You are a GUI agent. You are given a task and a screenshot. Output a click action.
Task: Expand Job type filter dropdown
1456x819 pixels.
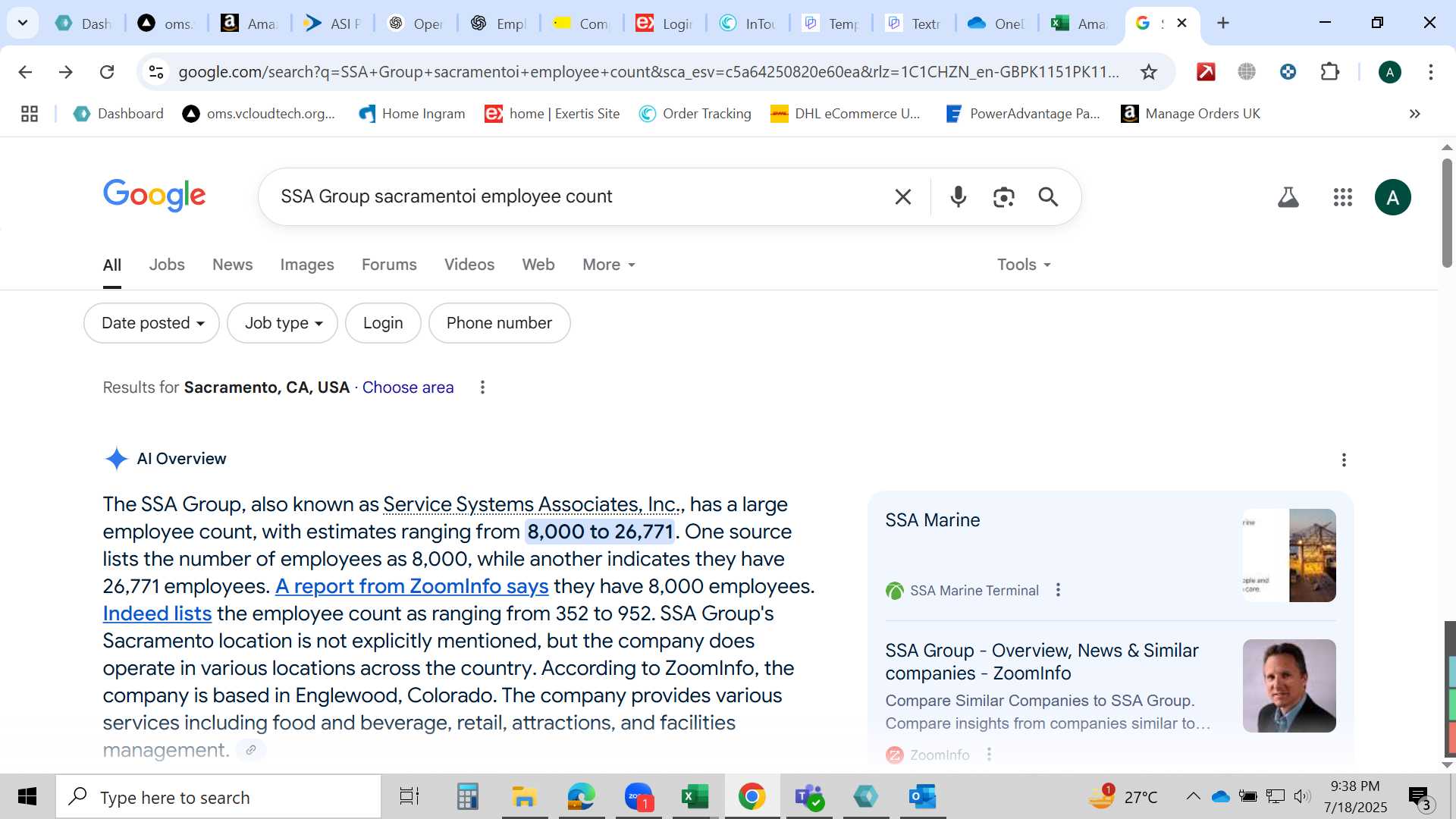tap(282, 323)
